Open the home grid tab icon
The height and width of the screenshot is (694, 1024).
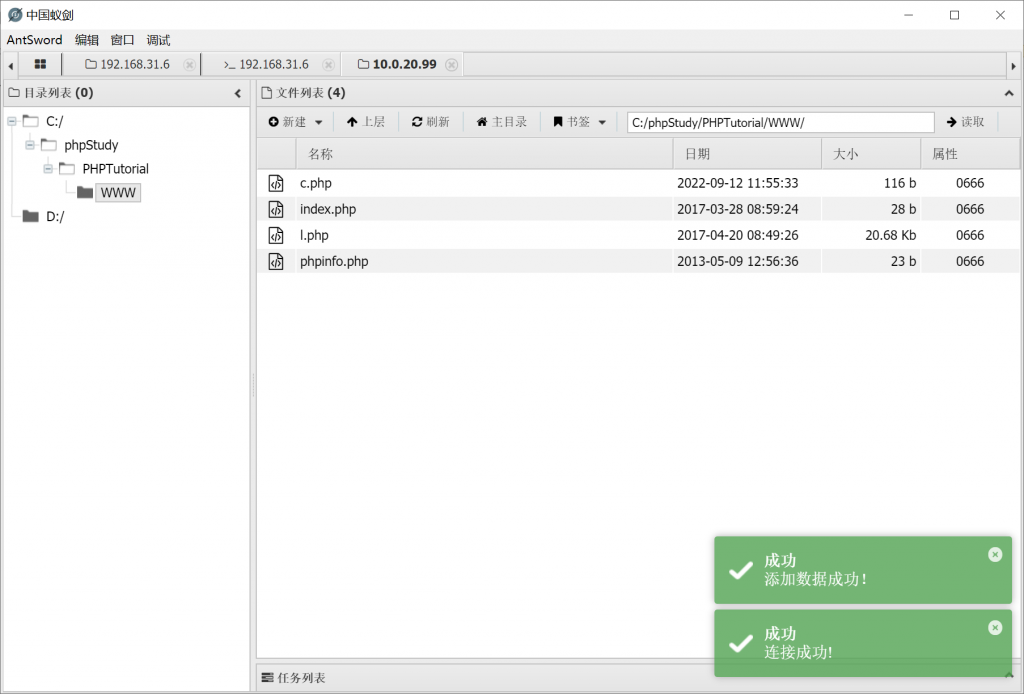(x=40, y=64)
